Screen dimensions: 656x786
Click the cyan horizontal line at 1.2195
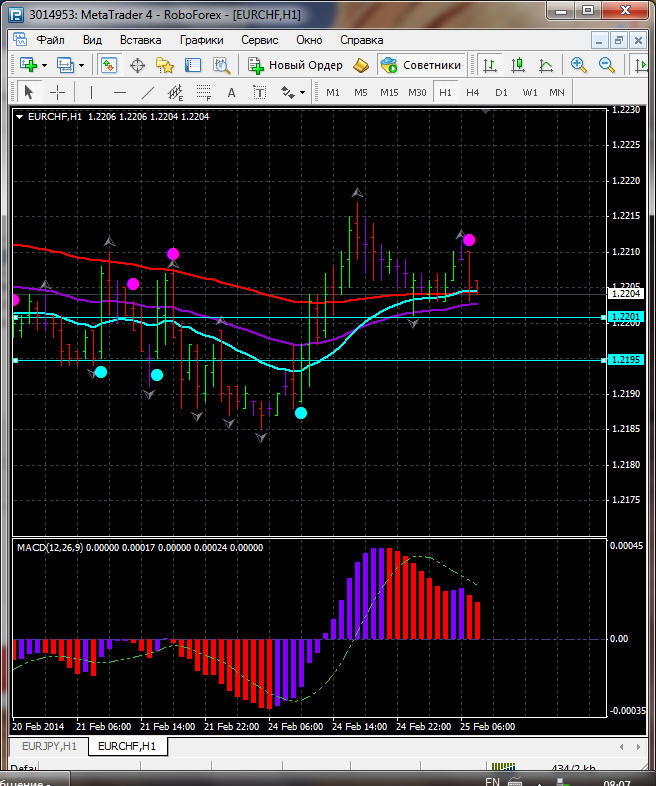(300, 360)
